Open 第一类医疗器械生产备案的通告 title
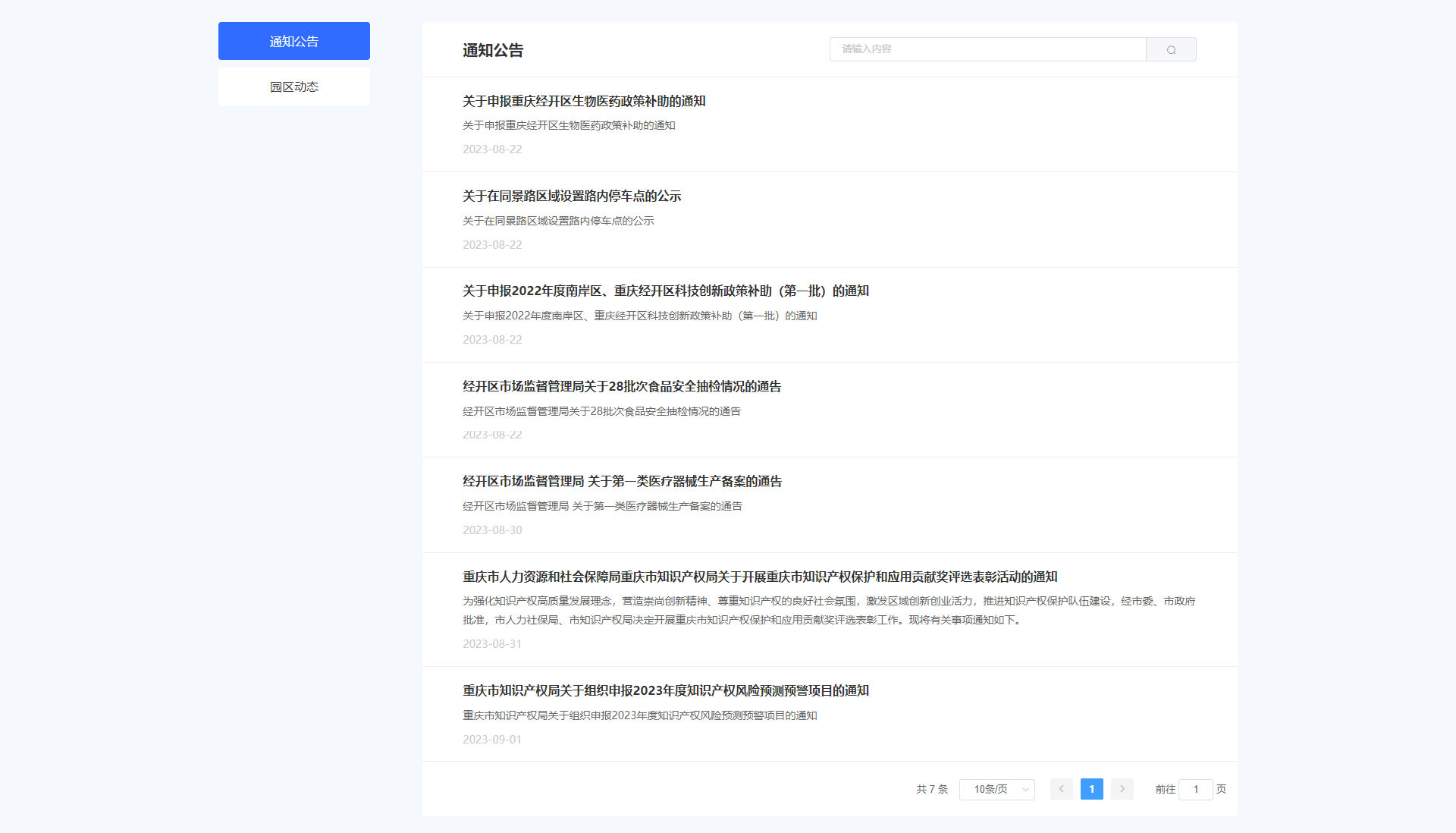This screenshot has height=833, width=1456. (622, 481)
